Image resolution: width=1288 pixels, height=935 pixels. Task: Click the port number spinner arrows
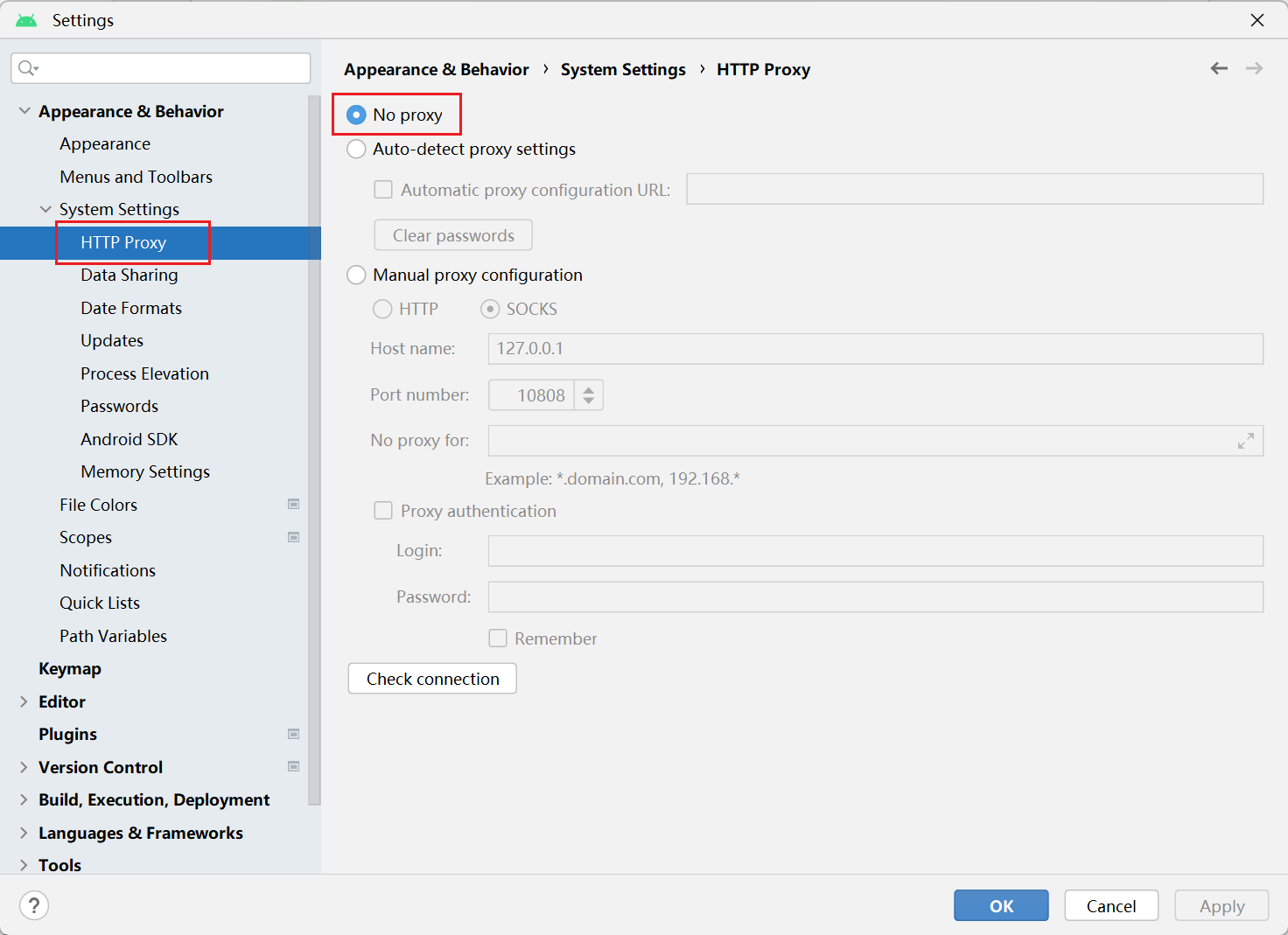589,395
